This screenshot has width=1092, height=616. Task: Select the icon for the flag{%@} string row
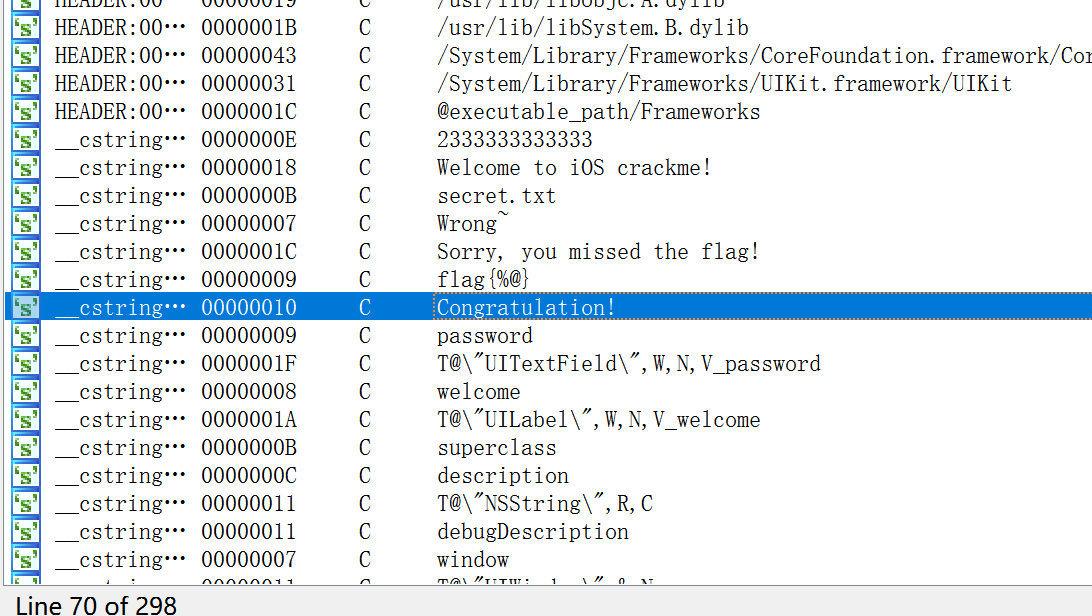click(26, 280)
